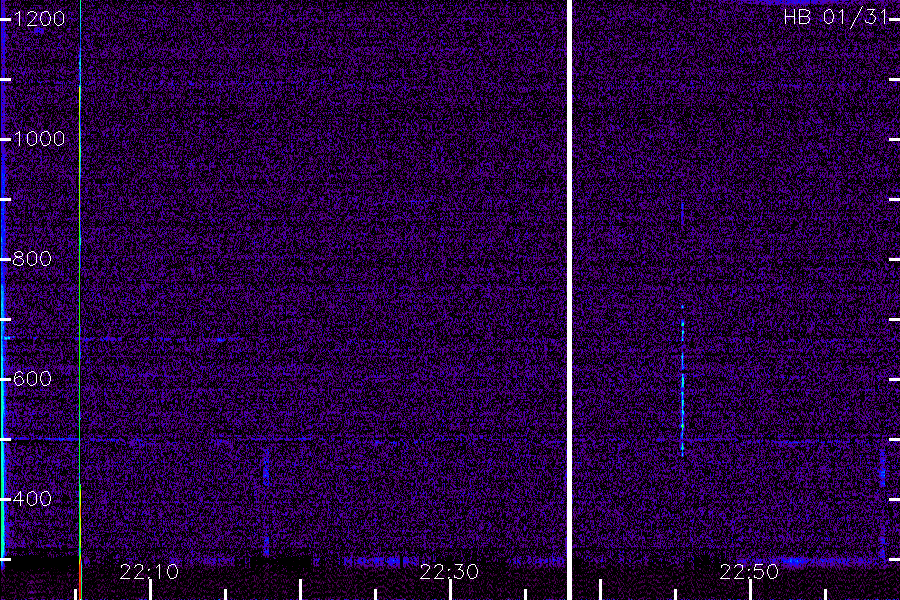Image resolution: width=900 pixels, height=600 pixels.
Task: Click the 600 frequency axis label
Action: 32,379
